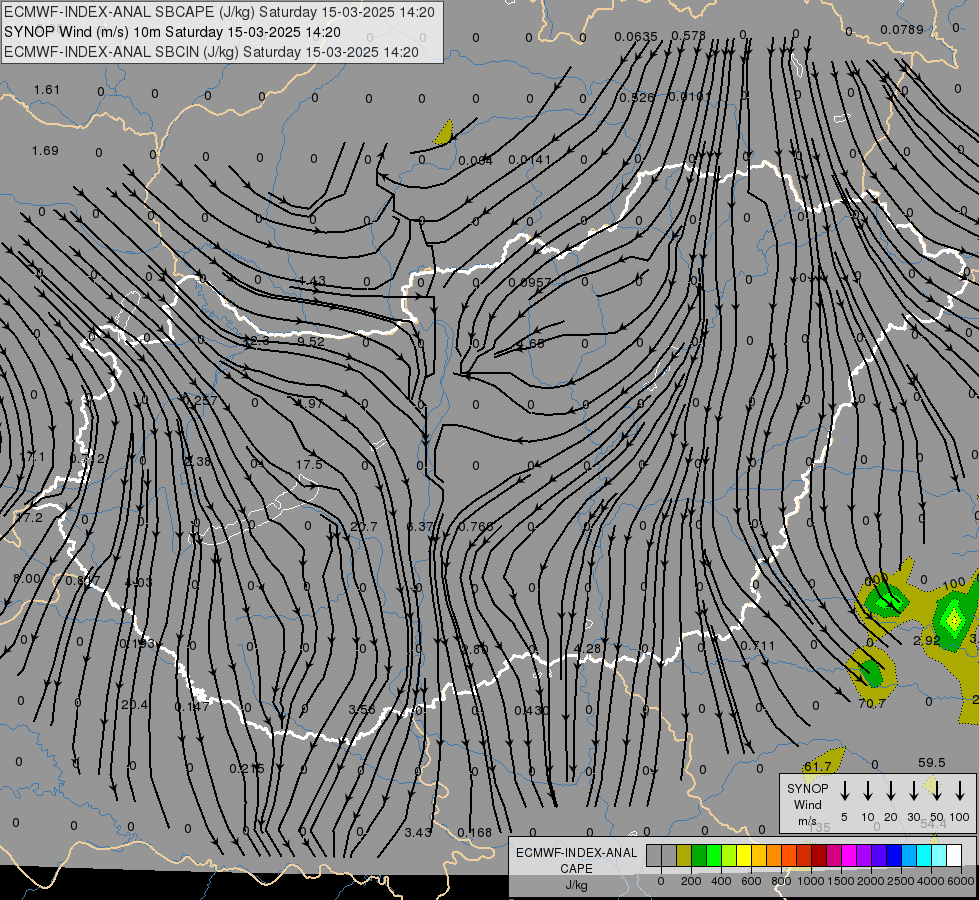Screen dimensions: 979x900
Task: Select the SBCIN title line
Action: pyautogui.click(x=211, y=52)
